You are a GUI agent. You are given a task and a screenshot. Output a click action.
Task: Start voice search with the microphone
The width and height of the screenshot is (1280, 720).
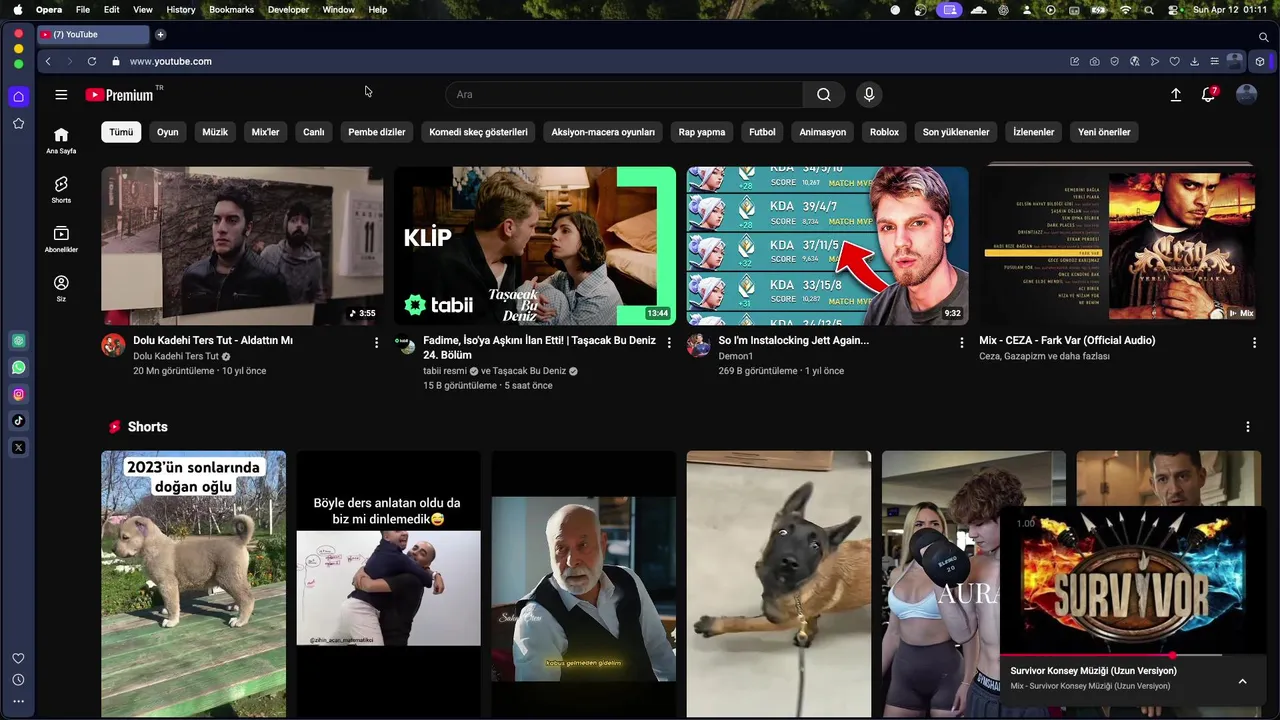[869, 95]
